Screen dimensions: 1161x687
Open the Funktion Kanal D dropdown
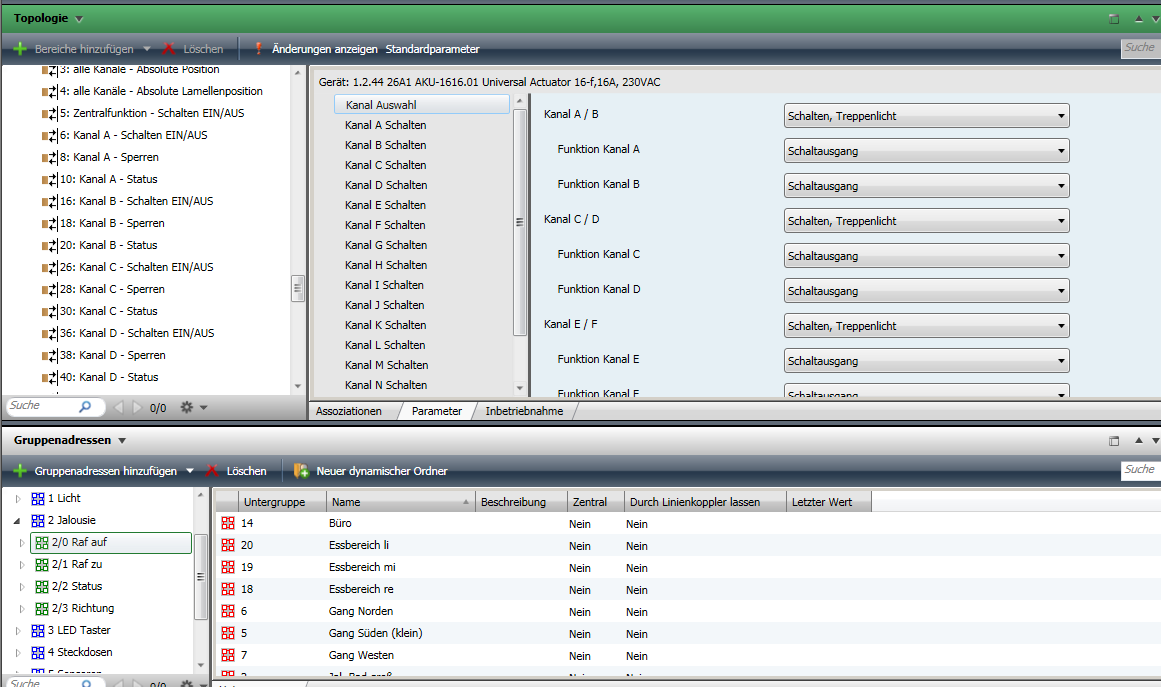(x=926, y=290)
